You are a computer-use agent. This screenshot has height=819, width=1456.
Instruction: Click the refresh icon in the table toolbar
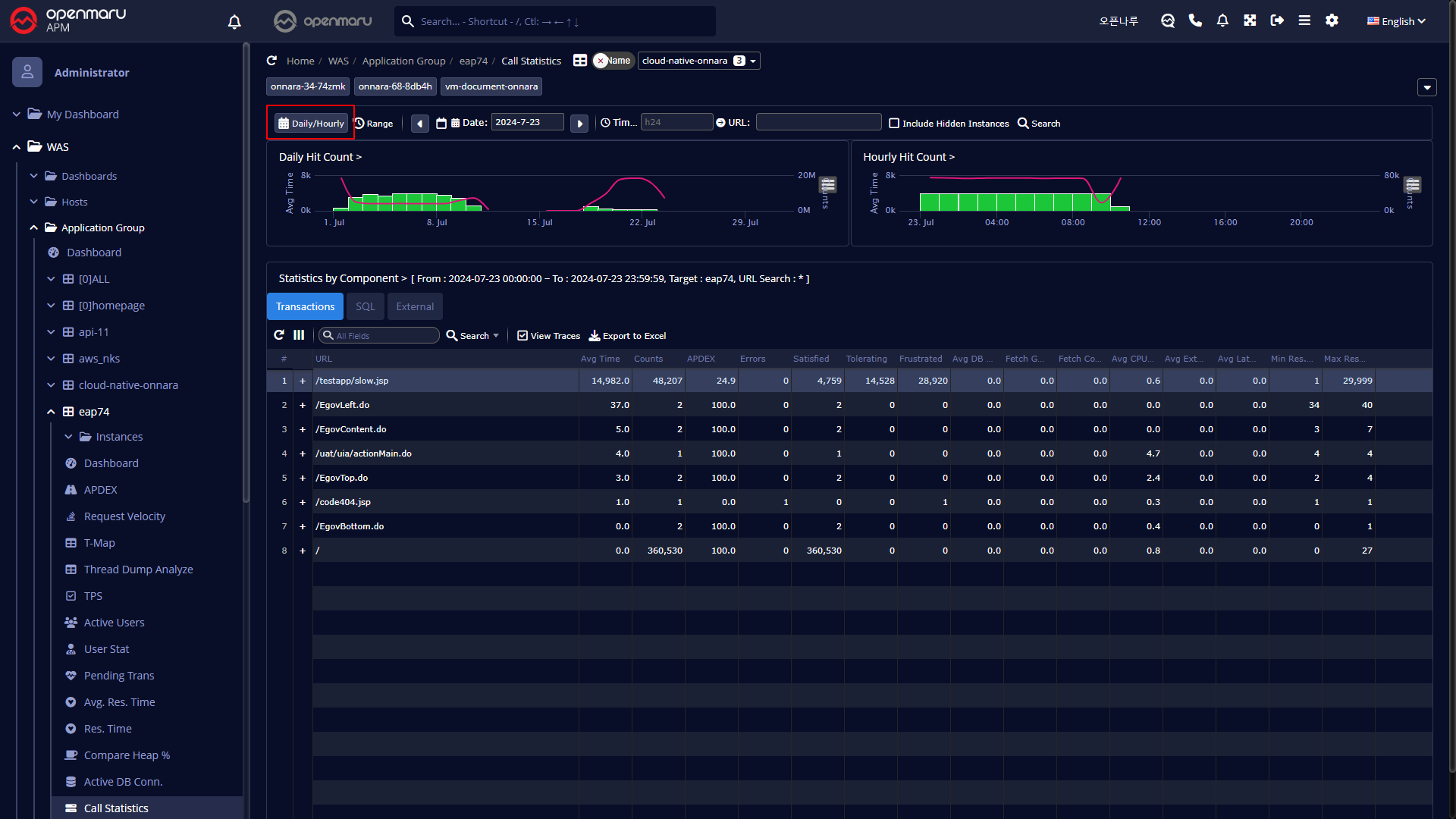(x=279, y=335)
